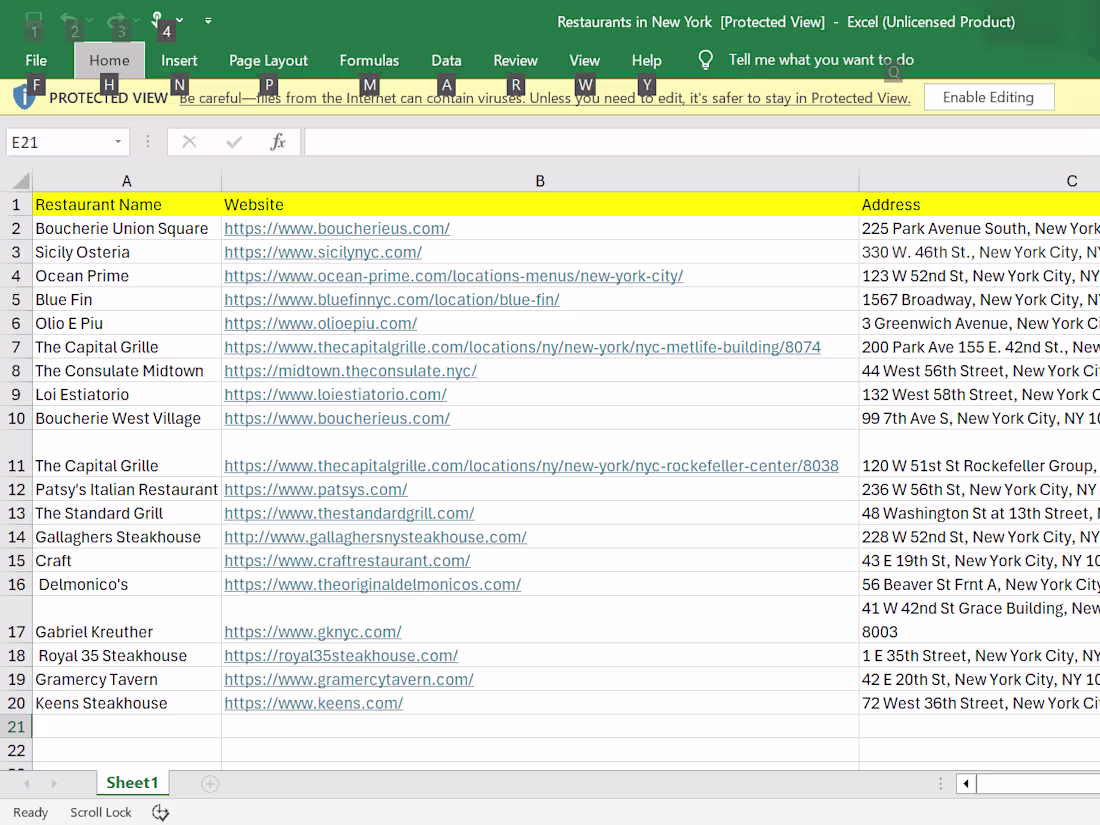
Task: Switch to the Formulas ribbon tab
Action: [x=369, y=60]
